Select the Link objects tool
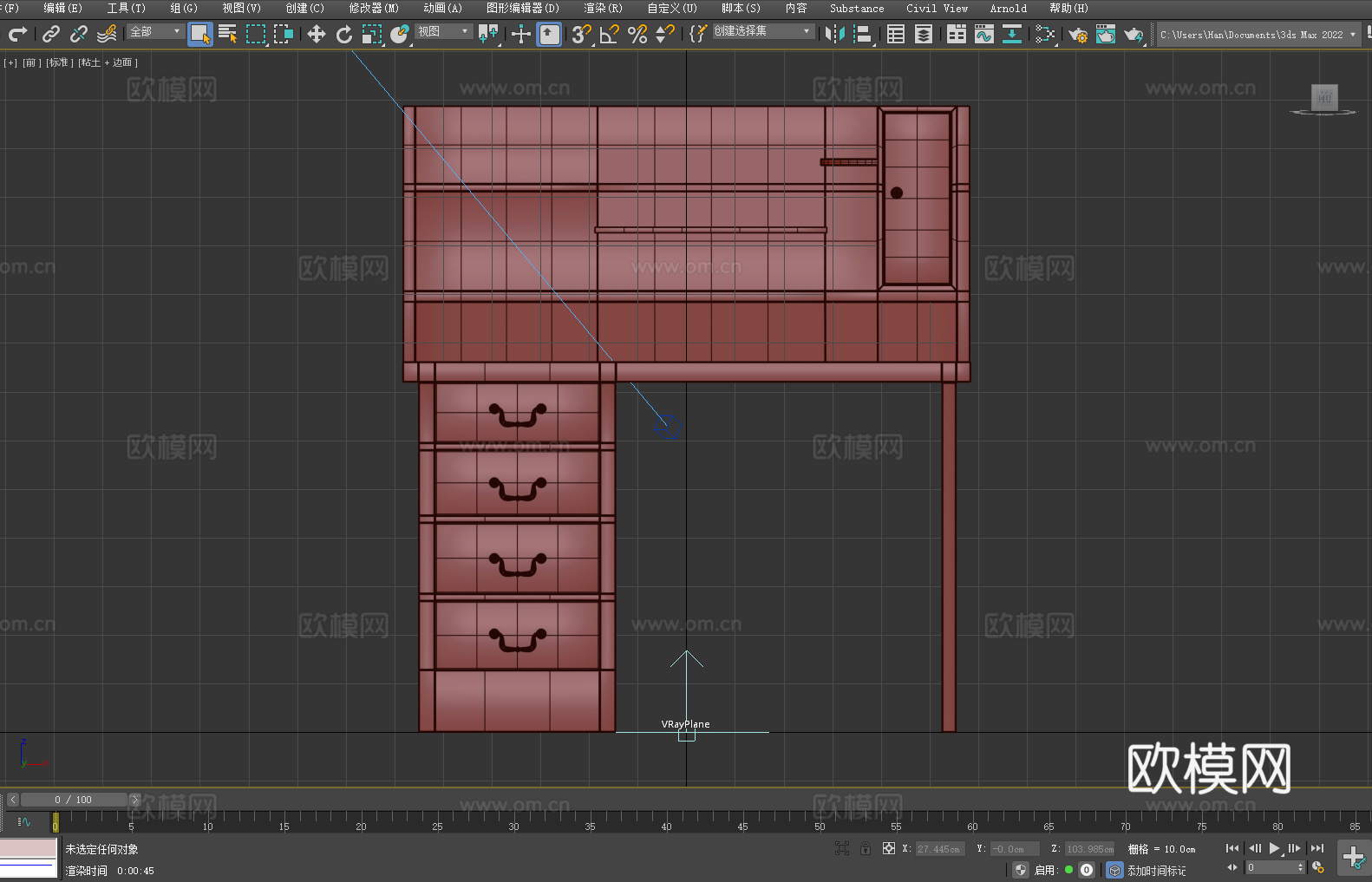Viewport: 1372px width, 882px height. [51, 34]
